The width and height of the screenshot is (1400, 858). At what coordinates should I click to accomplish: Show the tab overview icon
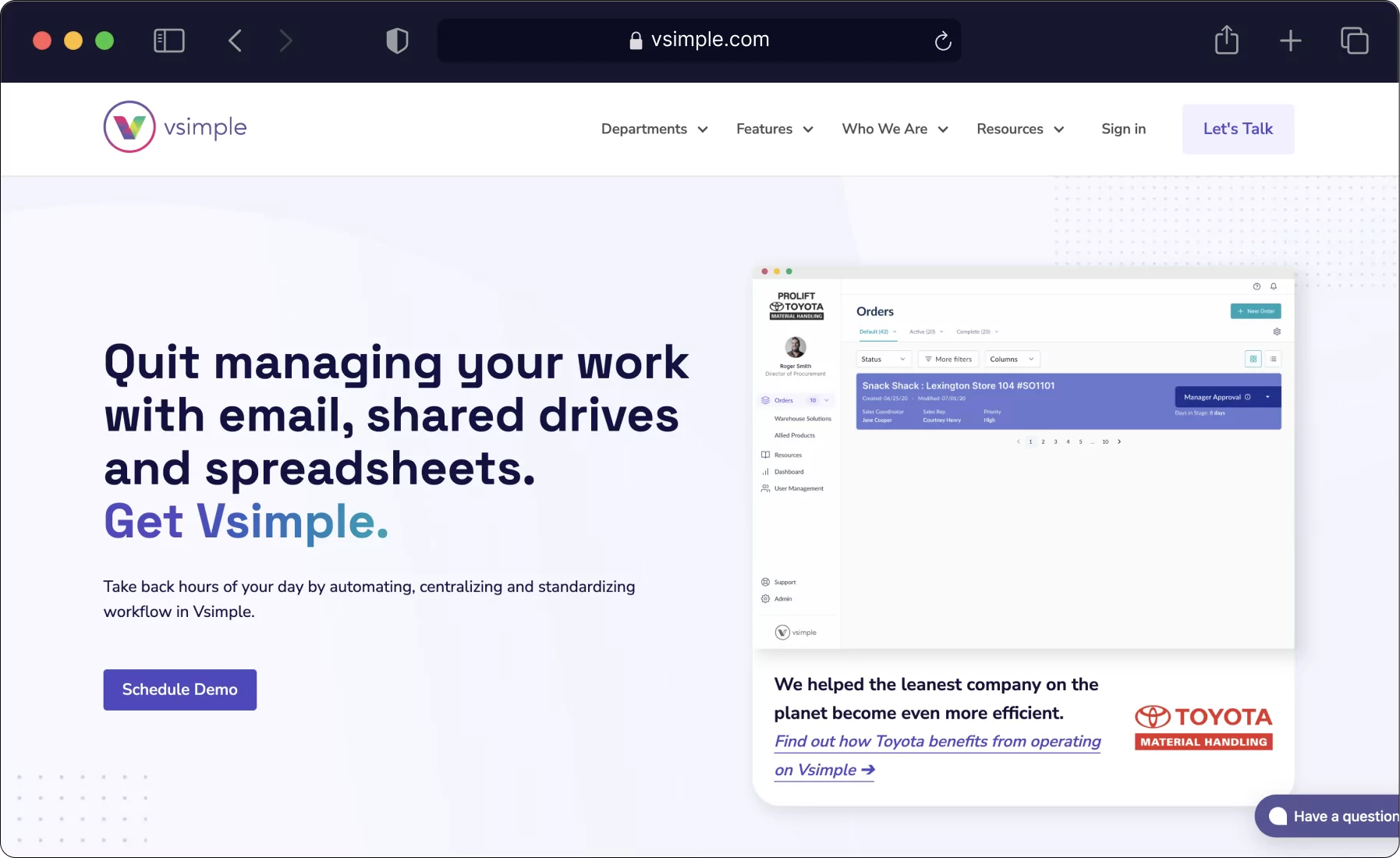click(1355, 41)
